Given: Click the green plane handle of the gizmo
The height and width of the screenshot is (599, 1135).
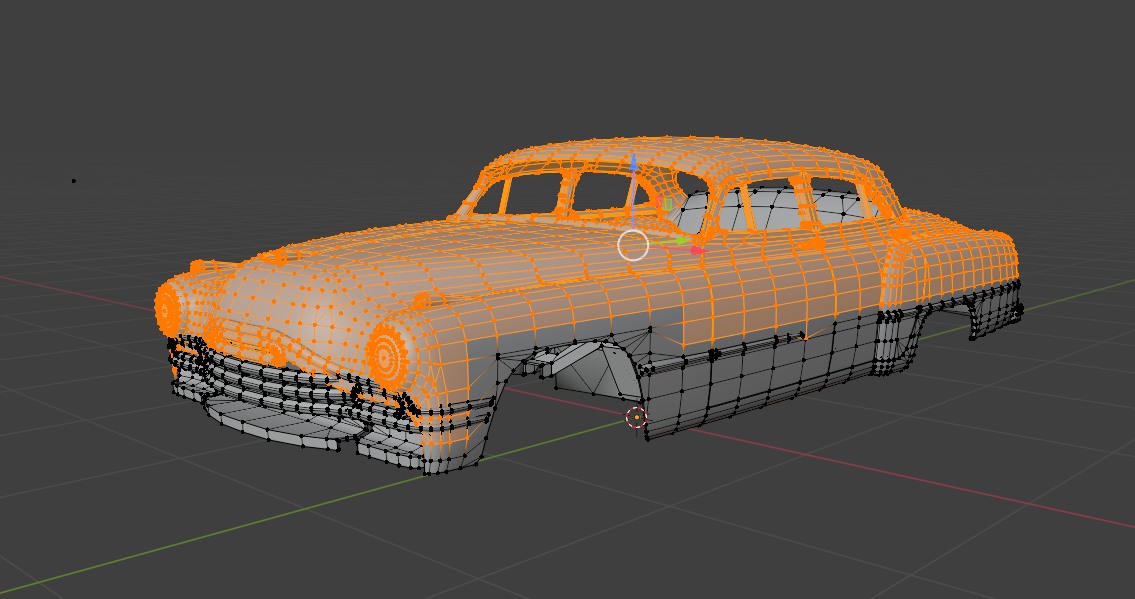Looking at the screenshot, I should 667,205.
